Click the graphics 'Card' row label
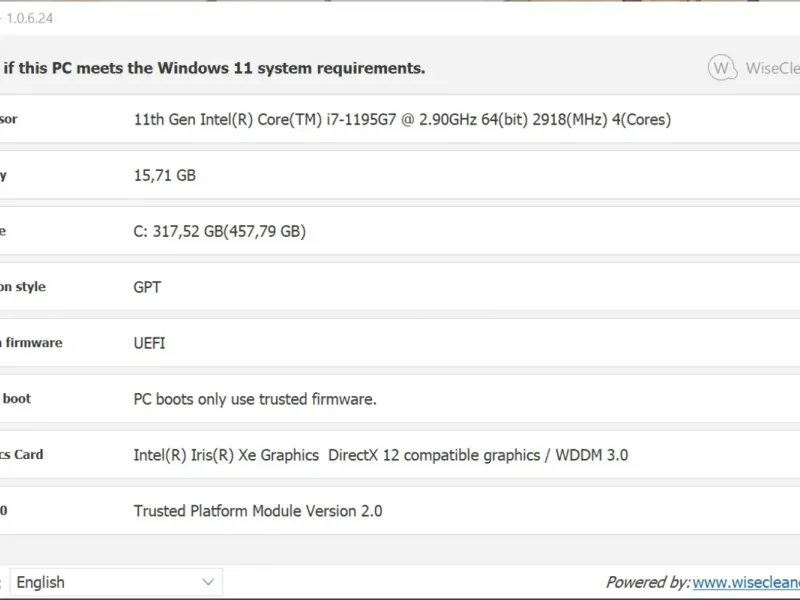 pos(27,455)
